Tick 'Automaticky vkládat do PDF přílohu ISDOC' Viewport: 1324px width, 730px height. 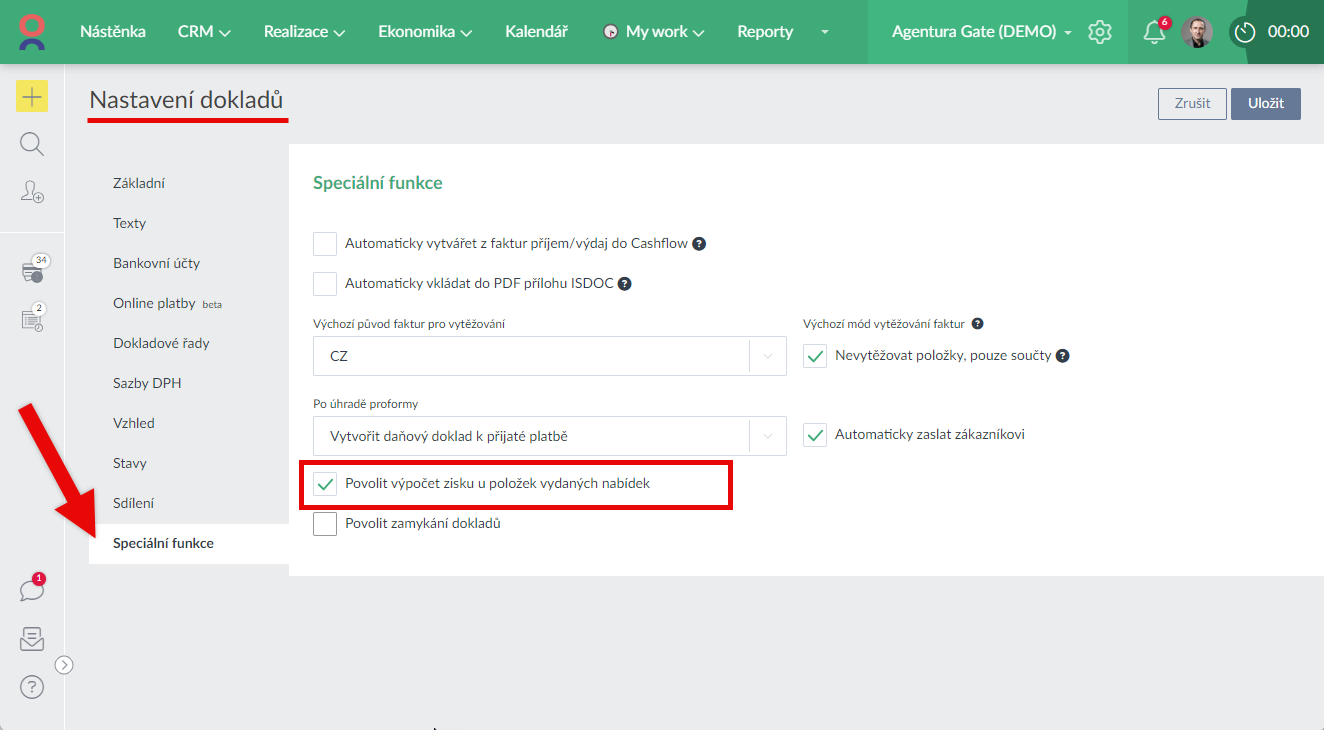(325, 284)
